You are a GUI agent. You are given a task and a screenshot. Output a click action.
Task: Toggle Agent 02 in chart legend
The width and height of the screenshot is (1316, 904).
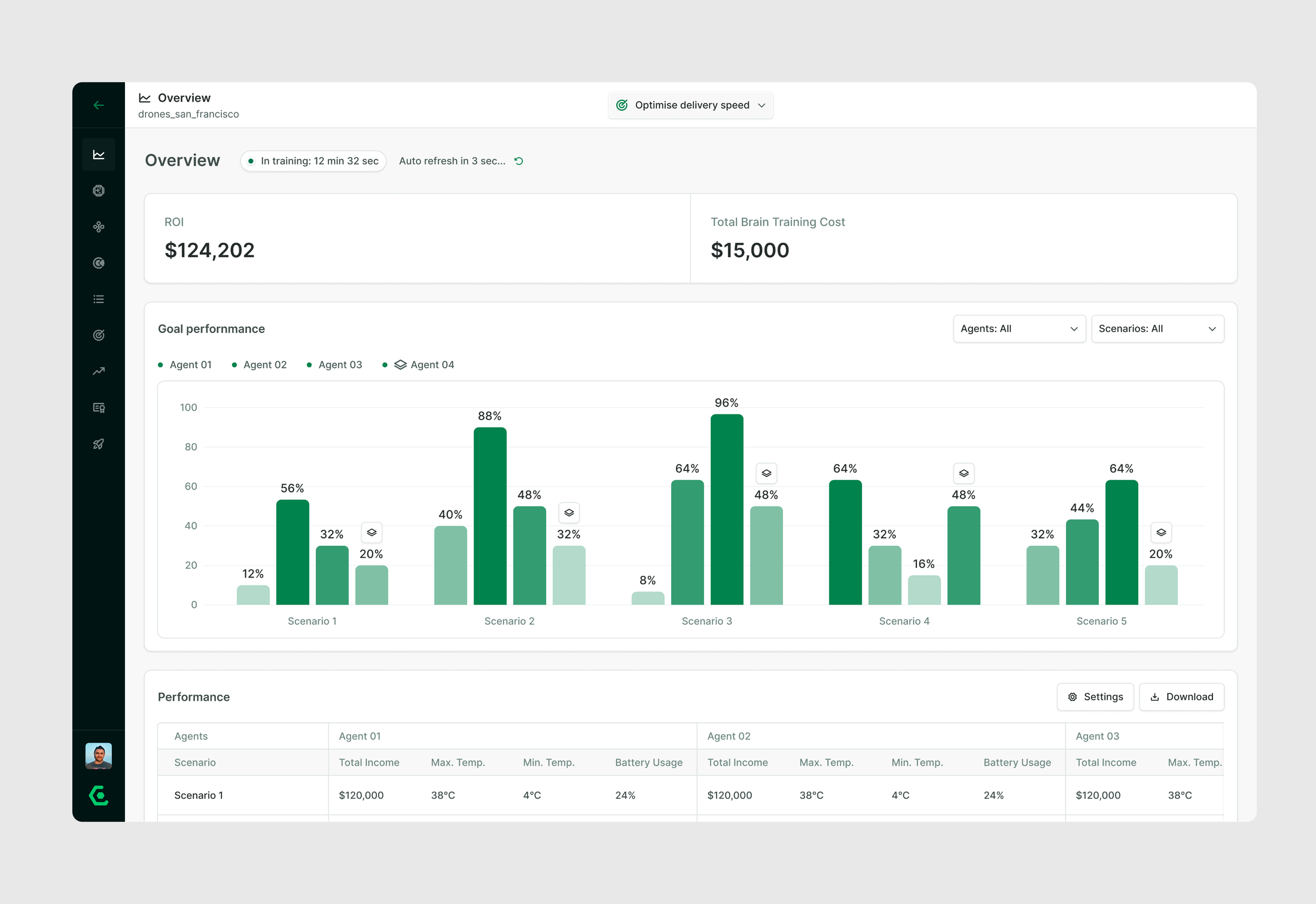259,365
